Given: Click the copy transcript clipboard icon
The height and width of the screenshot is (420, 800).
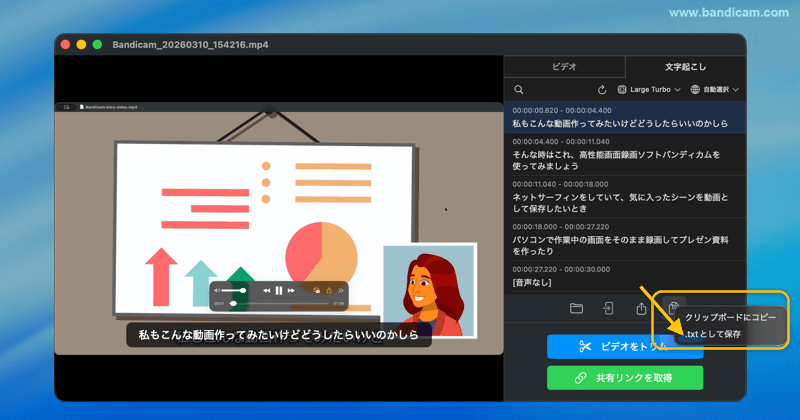Looking at the screenshot, I should [x=673, y=307].
